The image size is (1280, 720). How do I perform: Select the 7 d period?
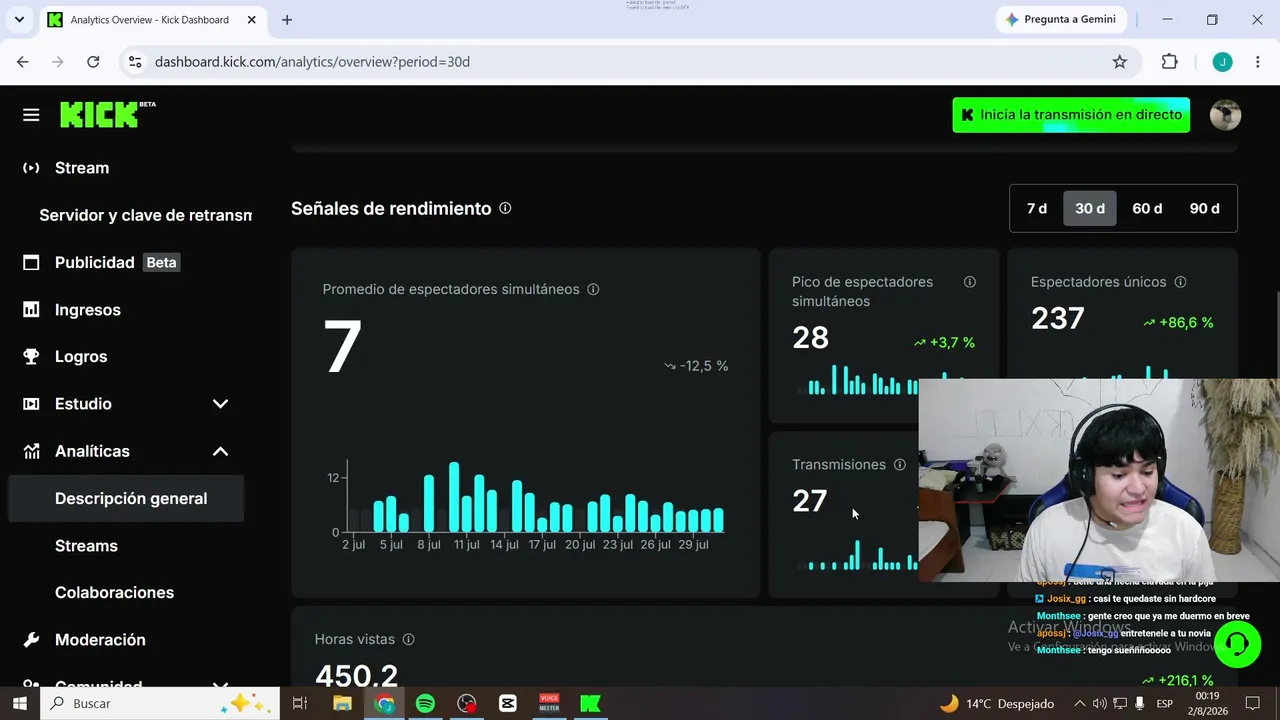click(x=1037, y=209)
